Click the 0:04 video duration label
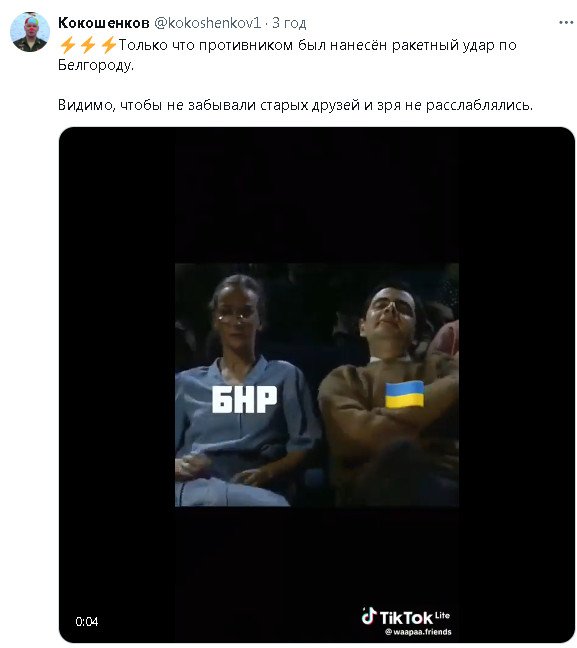 (x=87, y=622)
